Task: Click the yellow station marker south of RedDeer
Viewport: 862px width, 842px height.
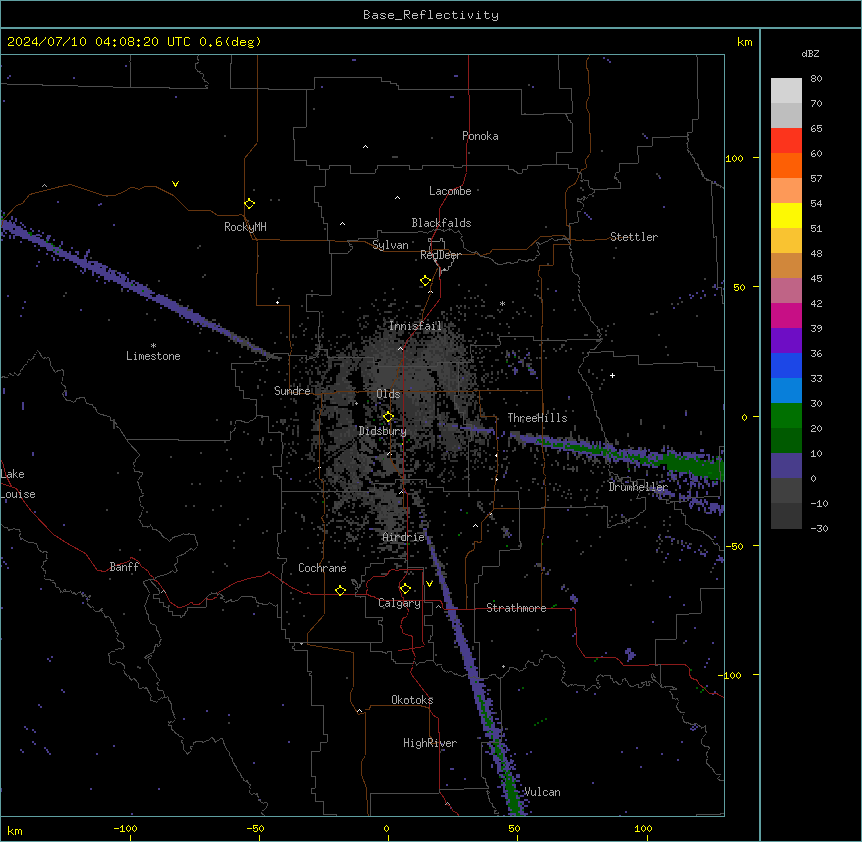Action: click(425, 281)
